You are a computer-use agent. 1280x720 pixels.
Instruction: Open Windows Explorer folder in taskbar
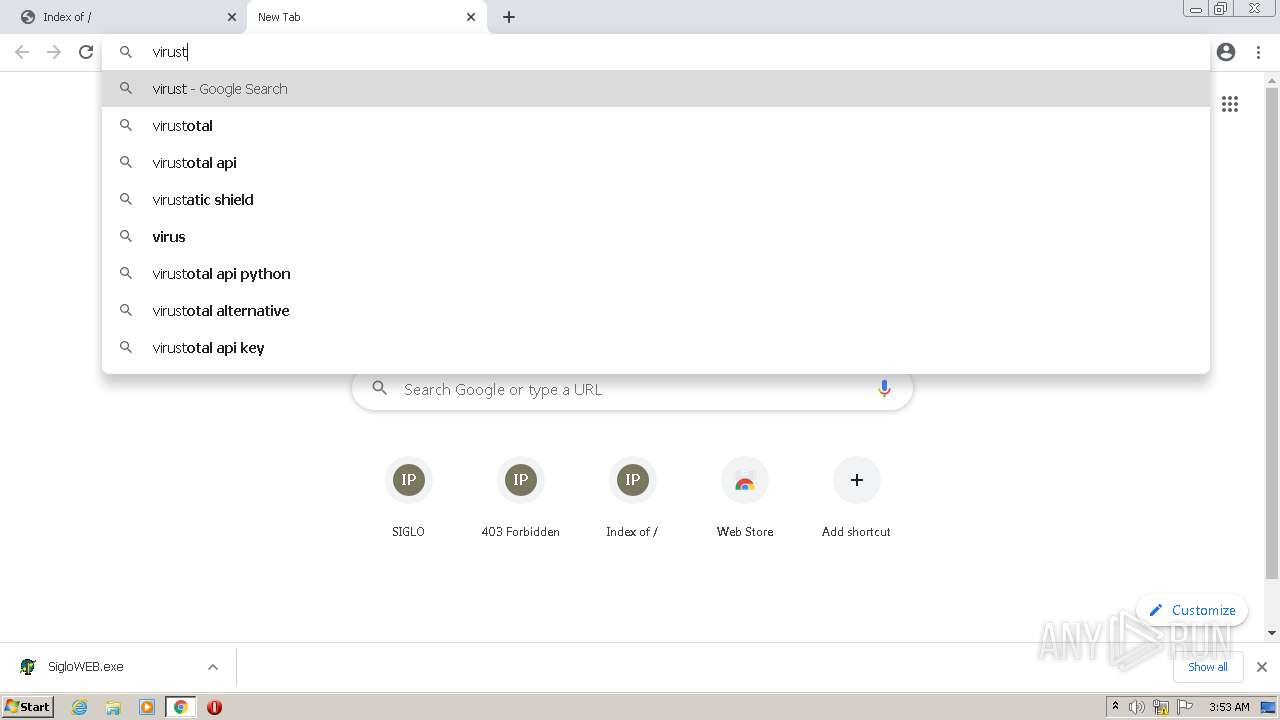[x=113, y=707]
